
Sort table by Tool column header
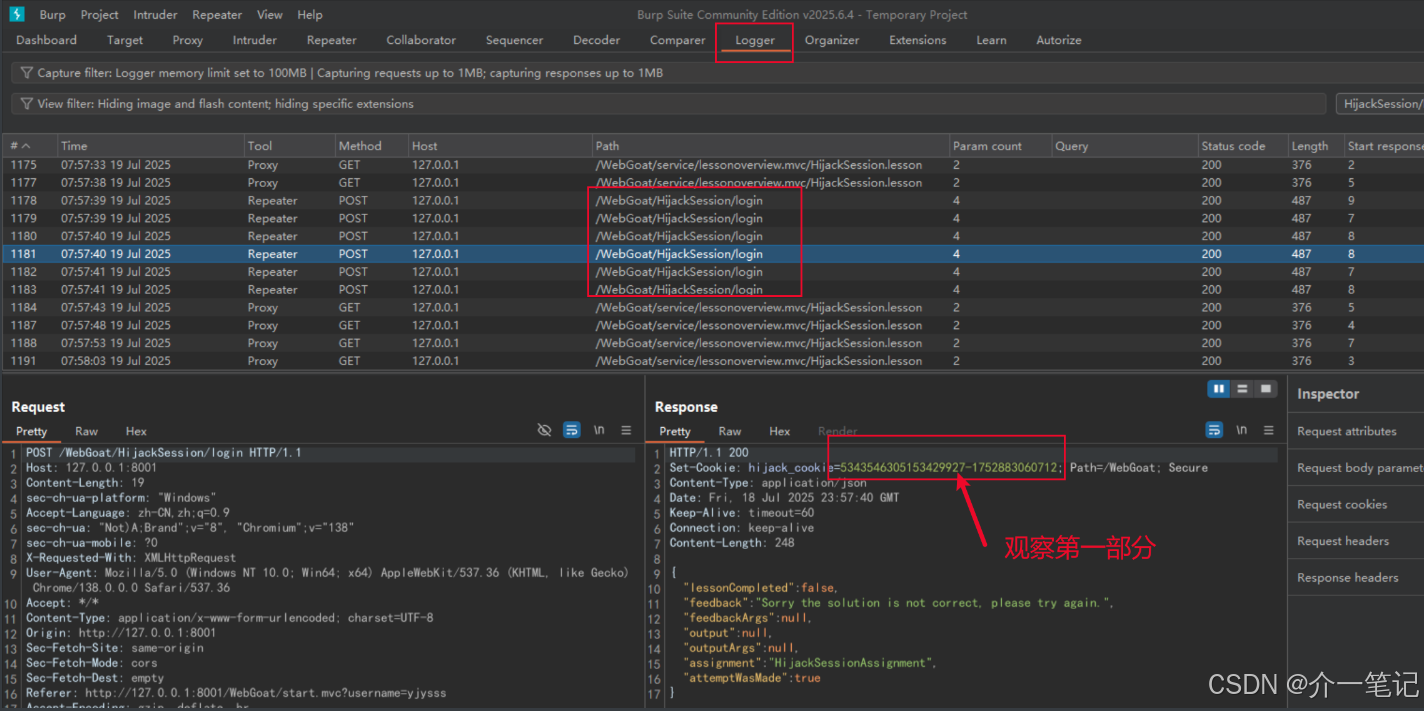289,146
